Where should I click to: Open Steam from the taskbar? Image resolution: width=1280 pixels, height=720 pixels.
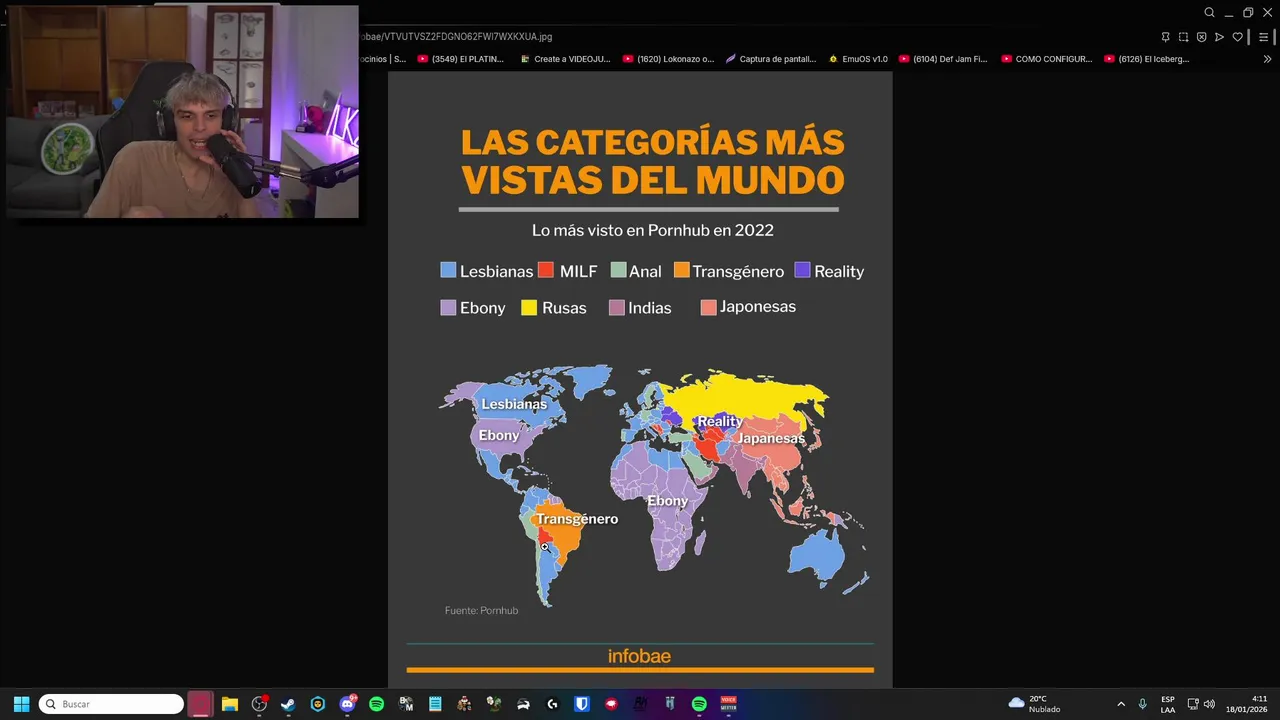[x=288, y=704]
